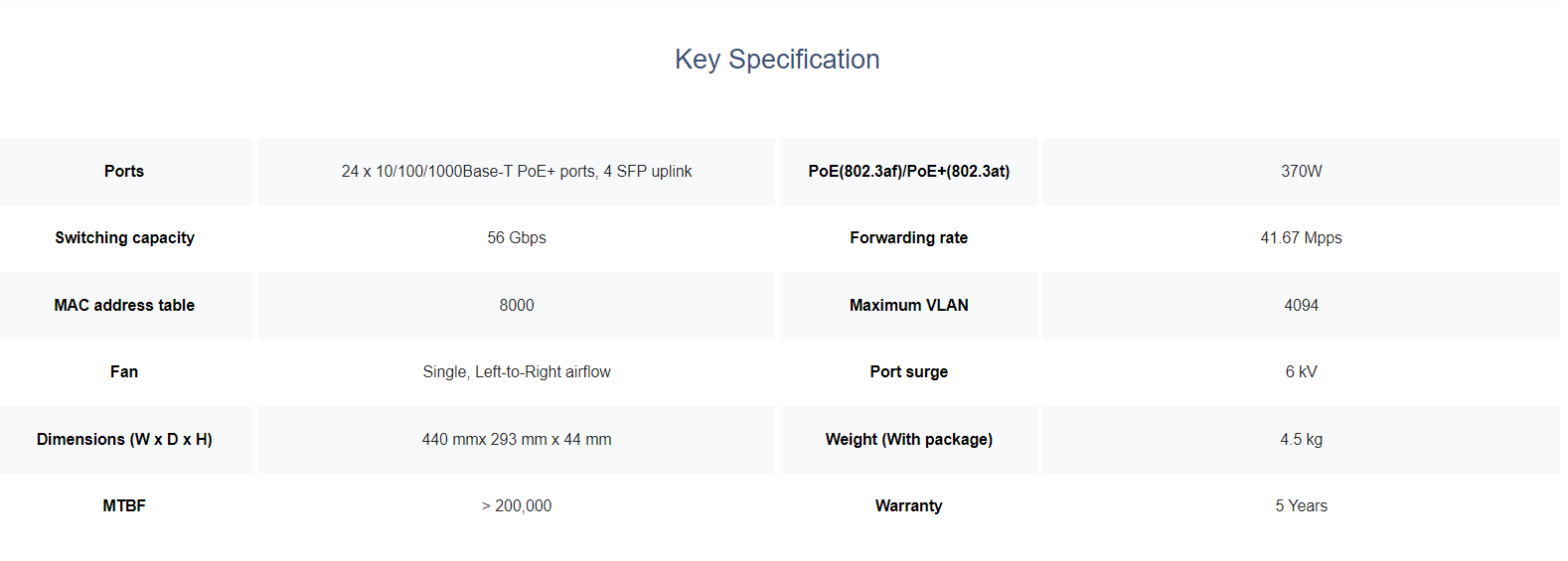
Task: Select the Forwarding rate label
Action: click(909, 238)
